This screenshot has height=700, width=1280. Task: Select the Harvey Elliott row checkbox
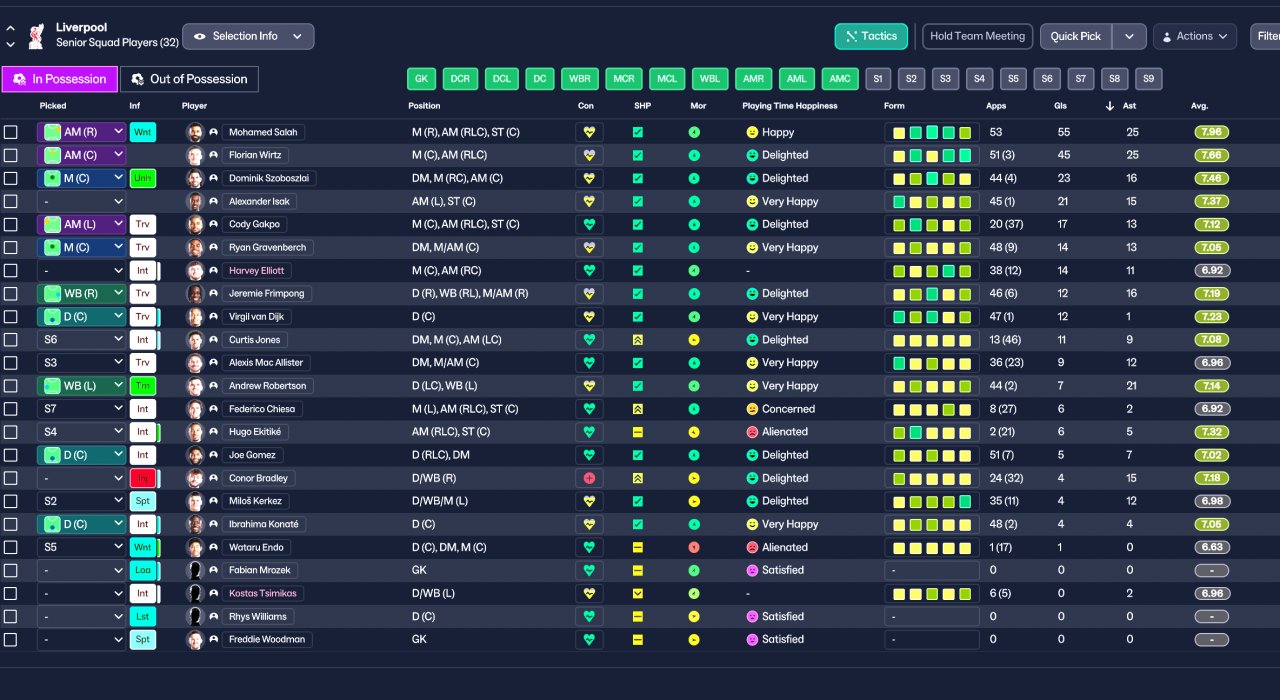10,270
